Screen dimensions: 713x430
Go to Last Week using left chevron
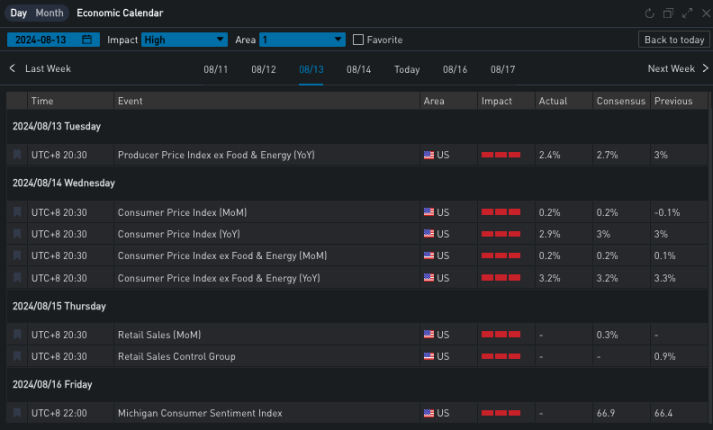point(13,69)
